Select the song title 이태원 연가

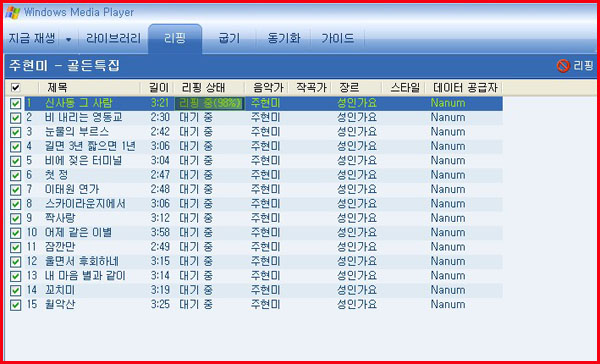point(72,189)
